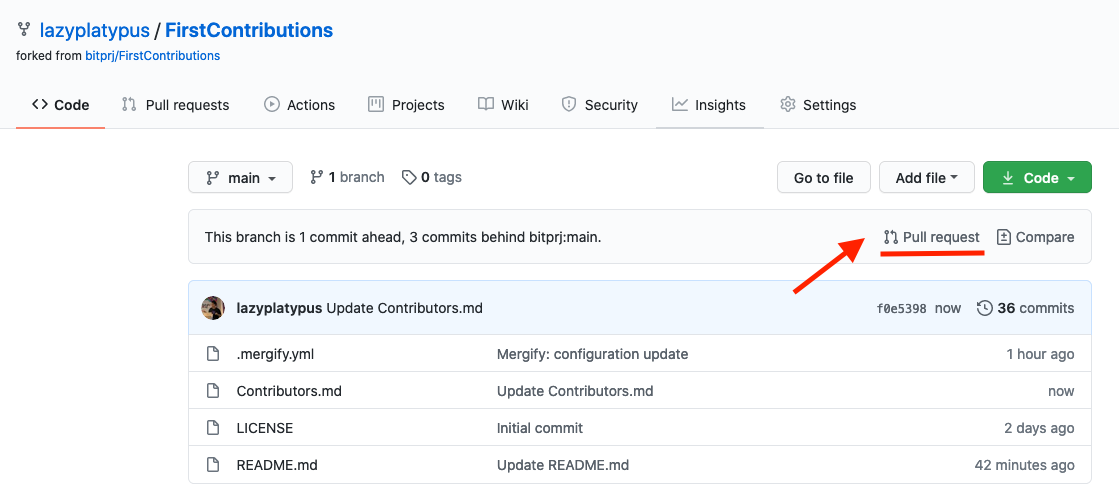Click the branch status text about bitprj:main

pos(403,237)
